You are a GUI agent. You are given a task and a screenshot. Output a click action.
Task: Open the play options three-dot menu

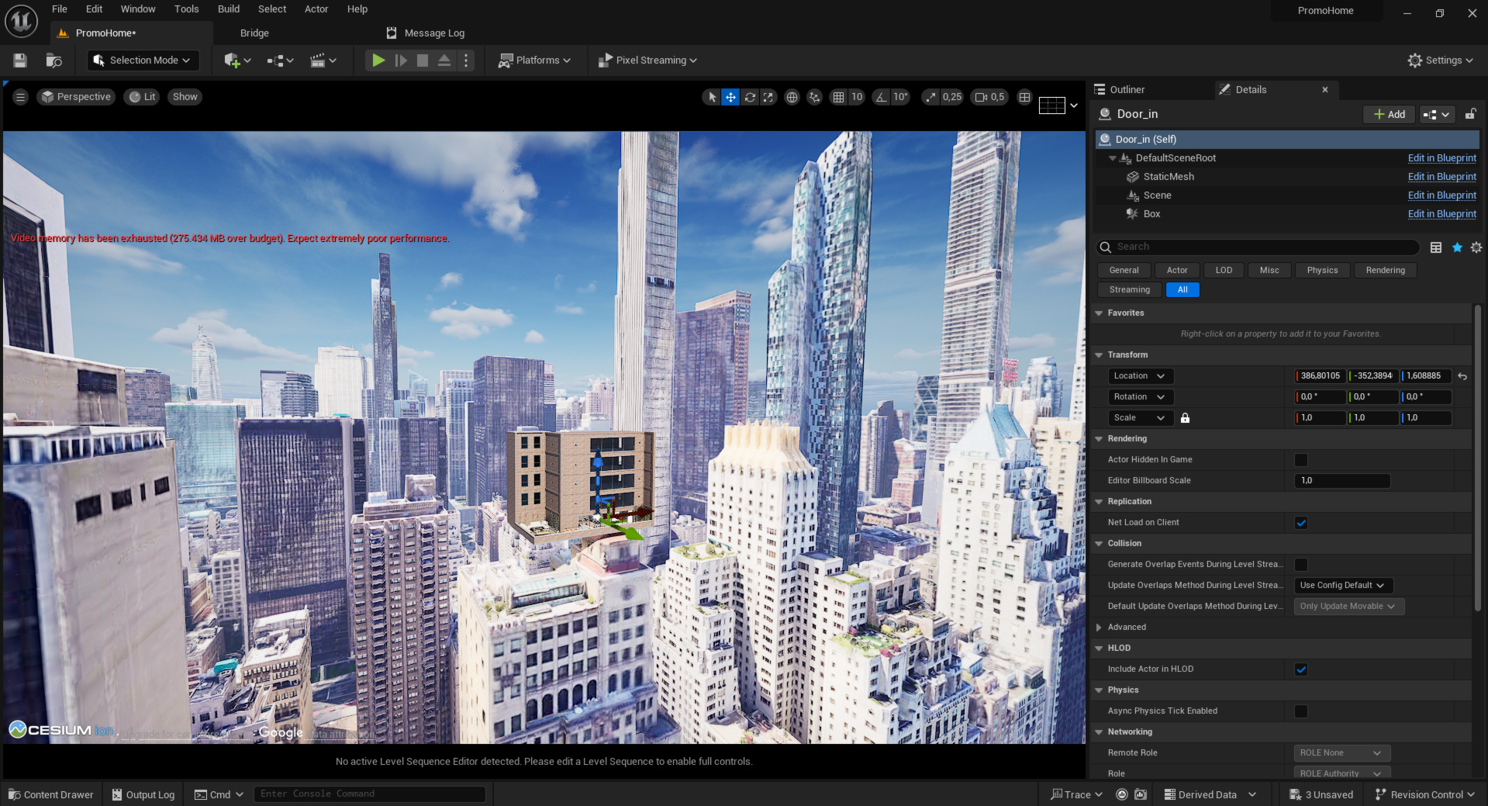pyautogui.click(x=465, y=60)
